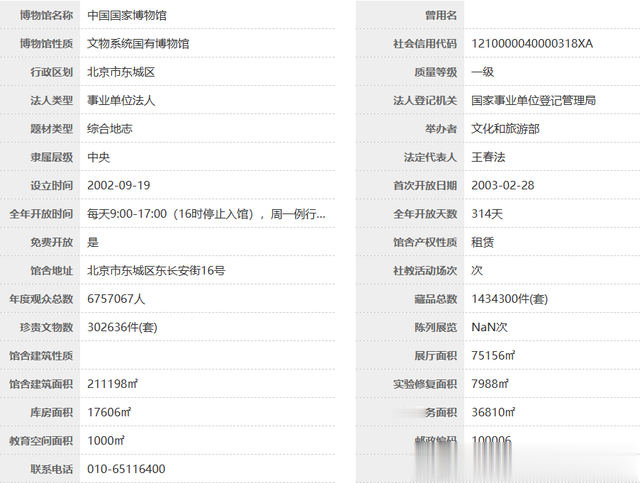Select 一级 quality grade value
Viewport: 640px width, 483px height.
tap(483, 72)
